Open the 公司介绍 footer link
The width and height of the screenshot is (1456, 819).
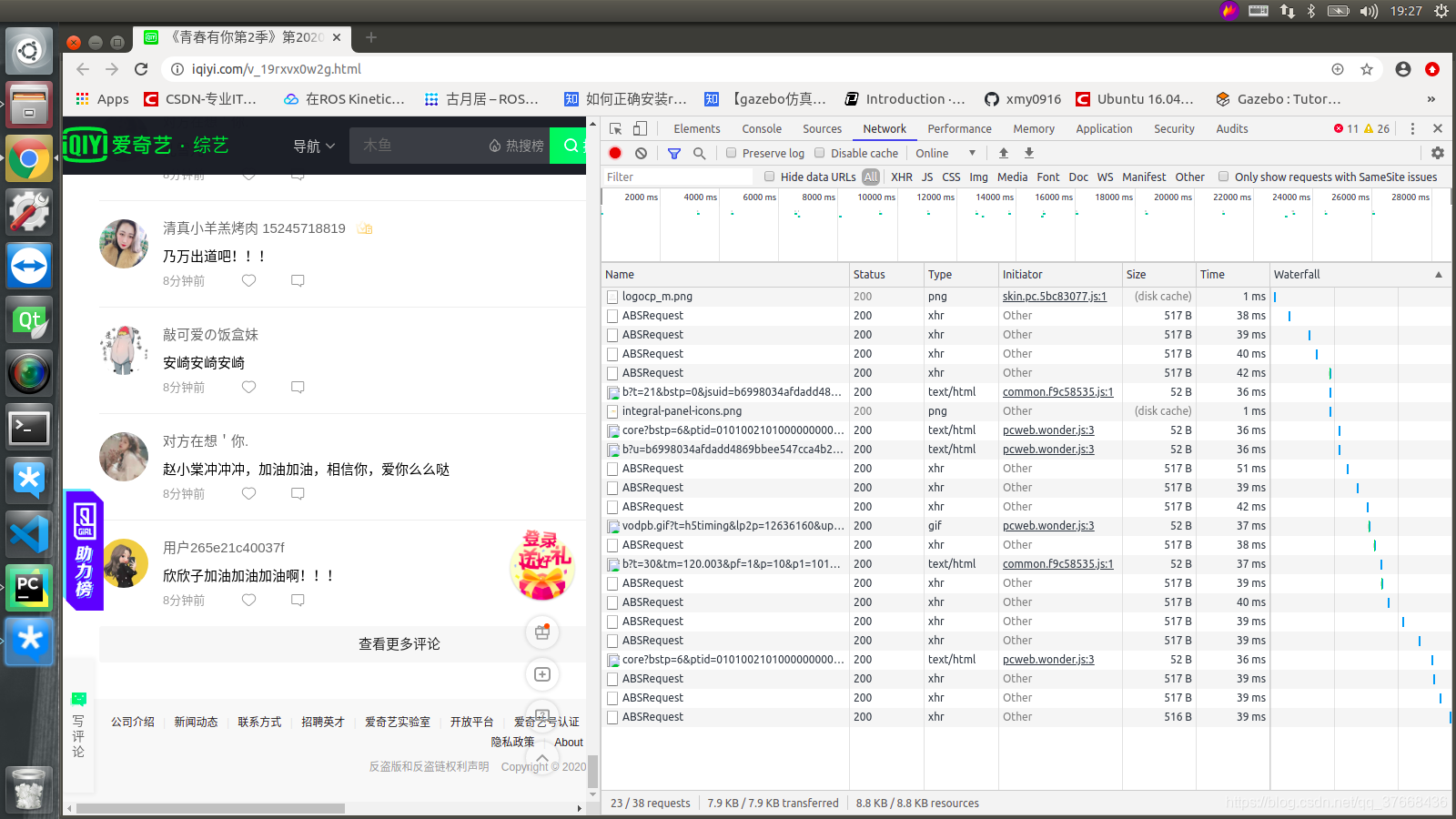(x=133, y=722)
